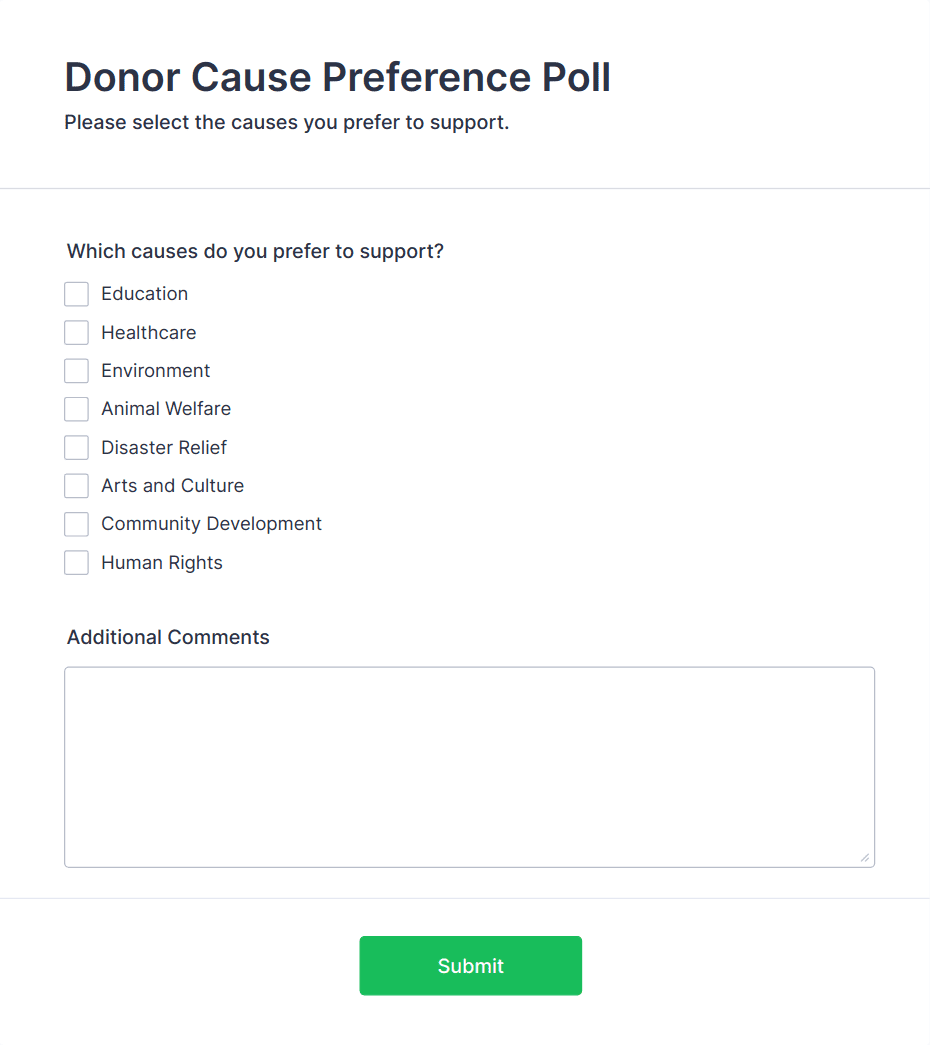This screenshot has height=1045, width=930.
Task: Click the 'Healthcare' label text
Action: click(148, 333)
